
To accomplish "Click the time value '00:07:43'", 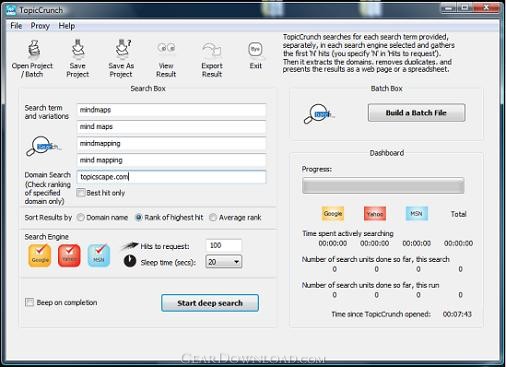I will tap(457, 314).
